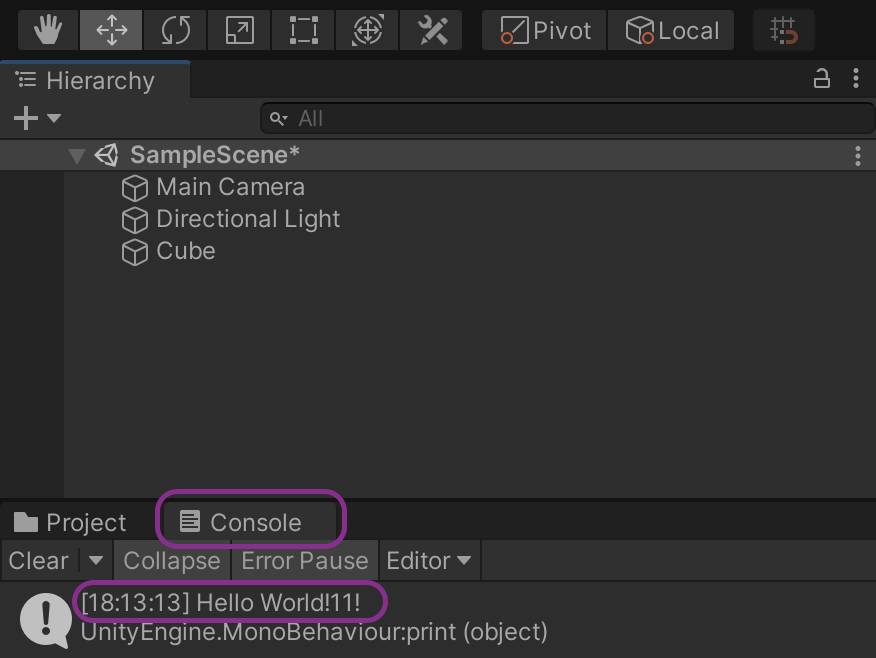This screenshot has height=658, width=876.
Task: Select the Move tool
Action: 111,30
